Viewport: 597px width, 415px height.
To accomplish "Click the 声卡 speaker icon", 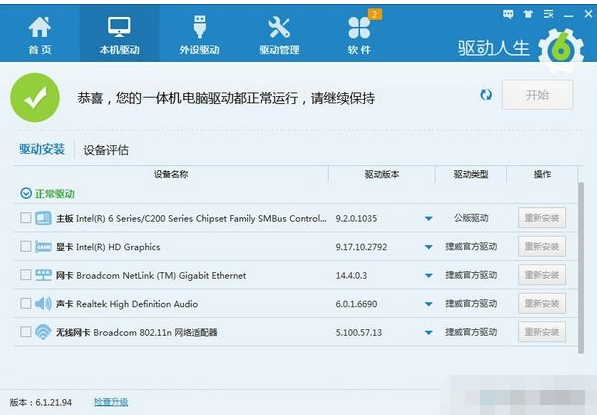I will [x=43, y=303].
